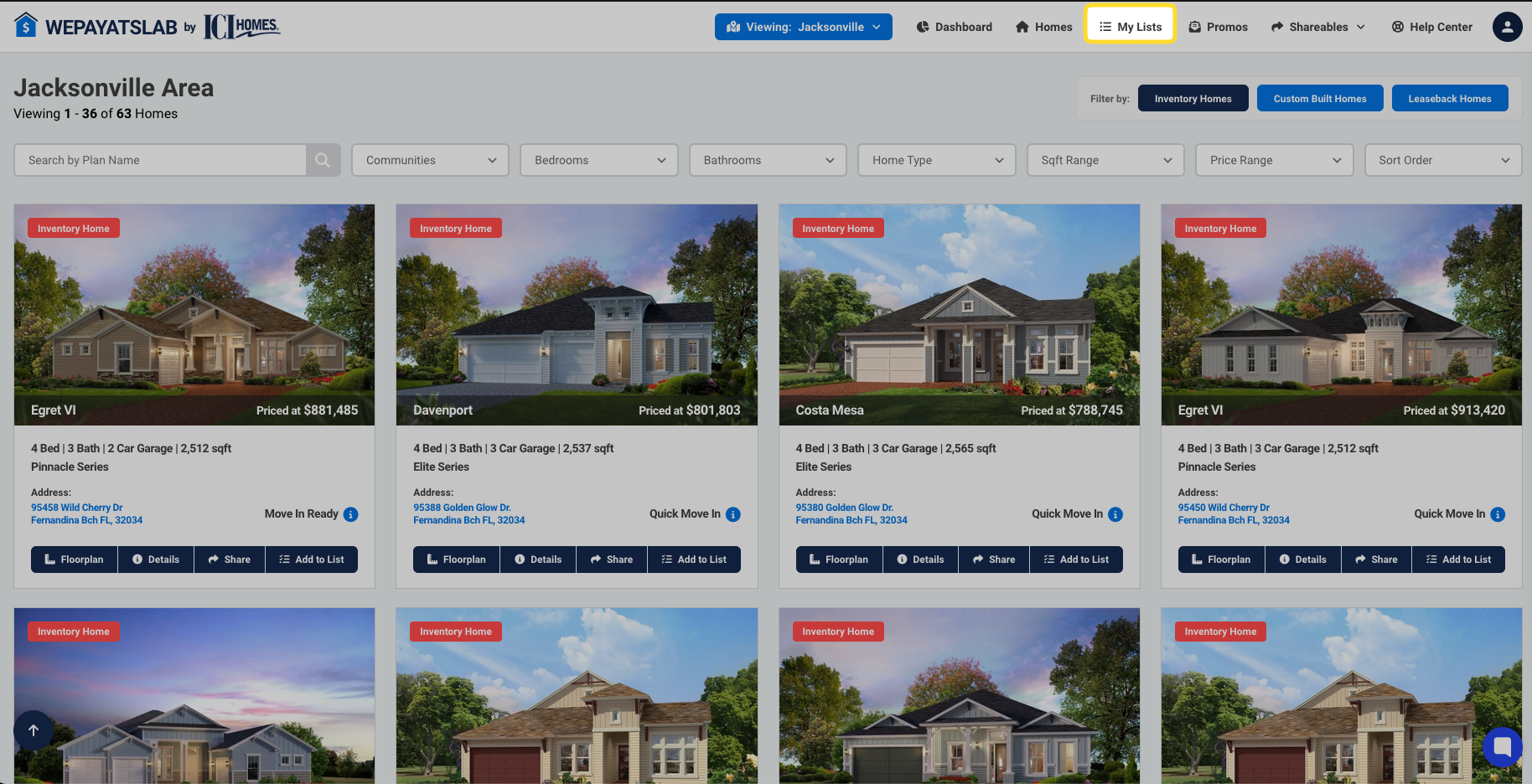View Details for Egret VI at $913,420
Viewport: 1532px width, 784px height.
click(x=1303, y=560)
